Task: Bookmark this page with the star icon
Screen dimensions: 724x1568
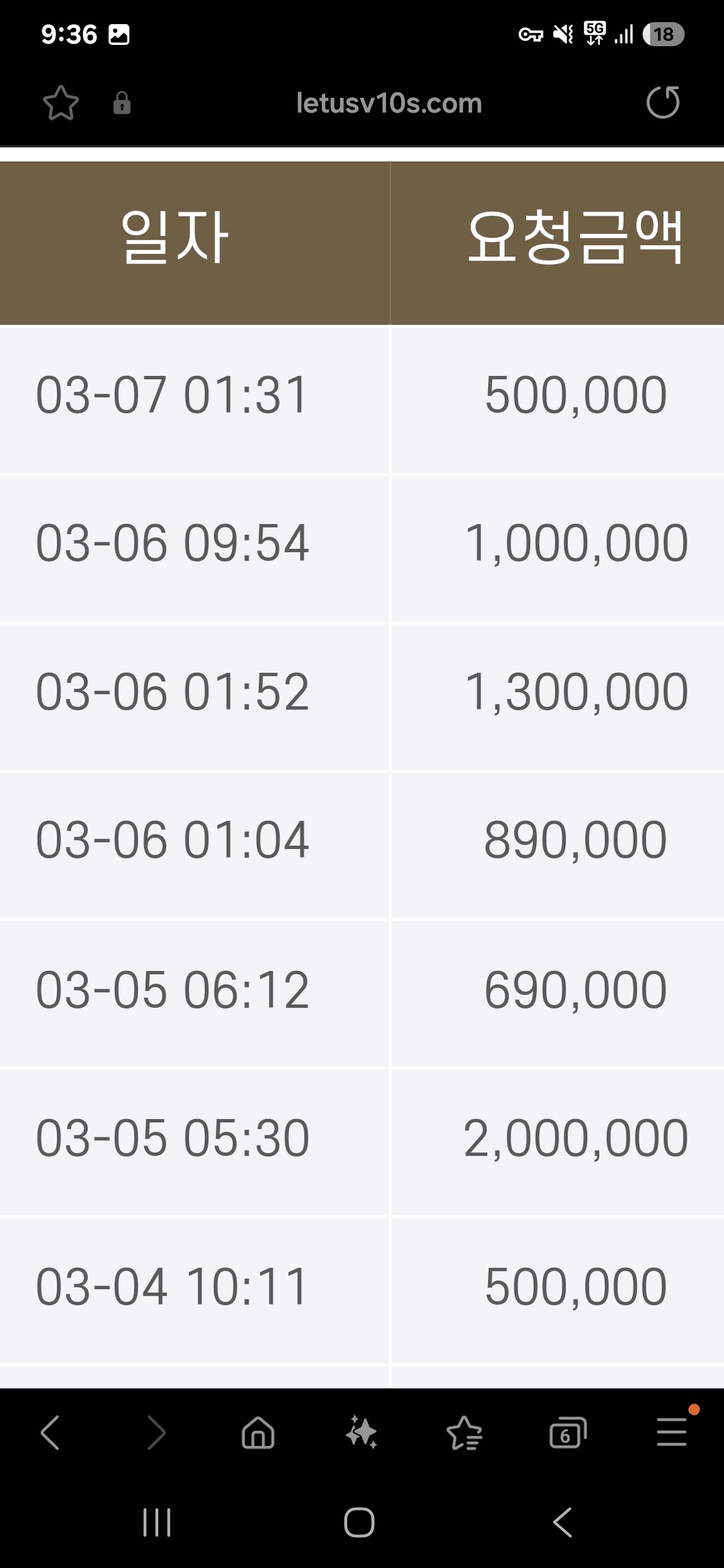Action: click(61, 103)
